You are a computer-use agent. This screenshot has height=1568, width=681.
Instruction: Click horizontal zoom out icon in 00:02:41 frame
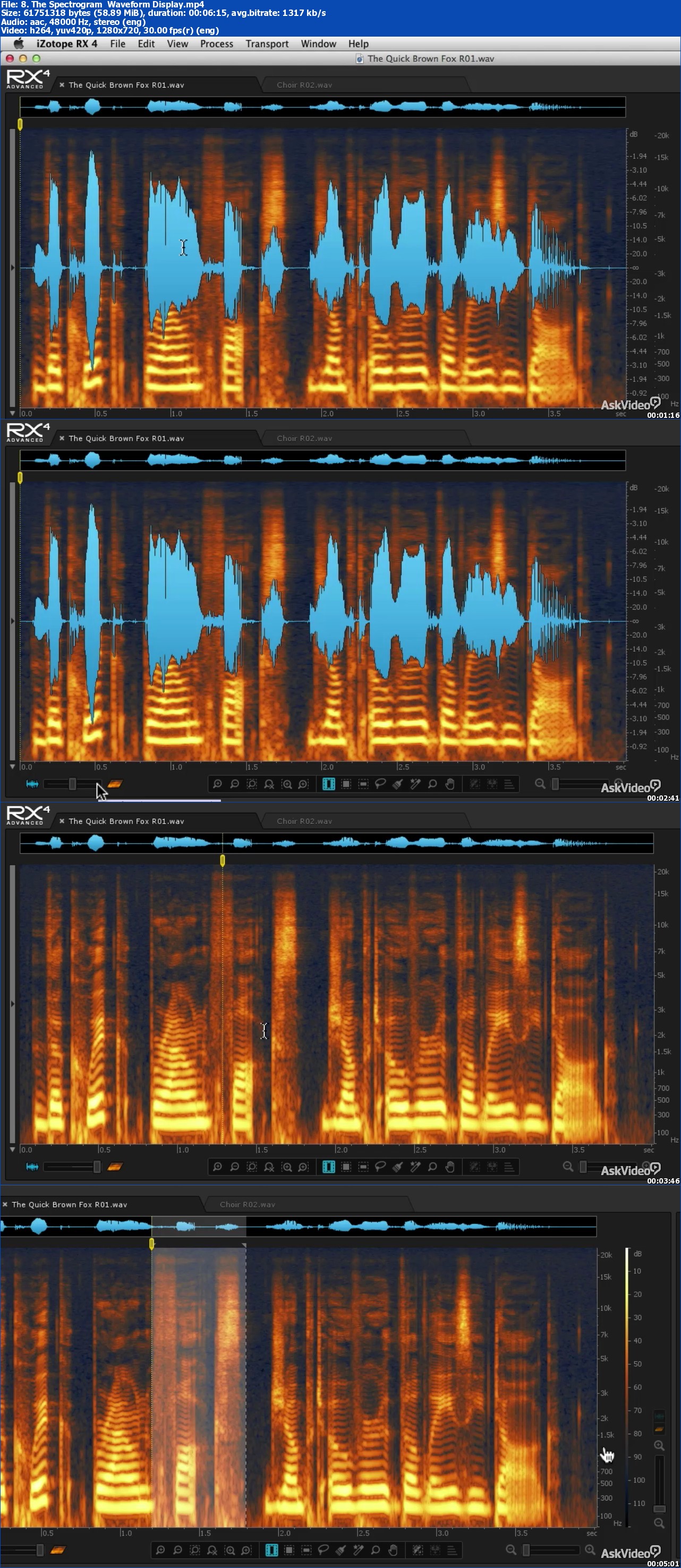point(540,784)
